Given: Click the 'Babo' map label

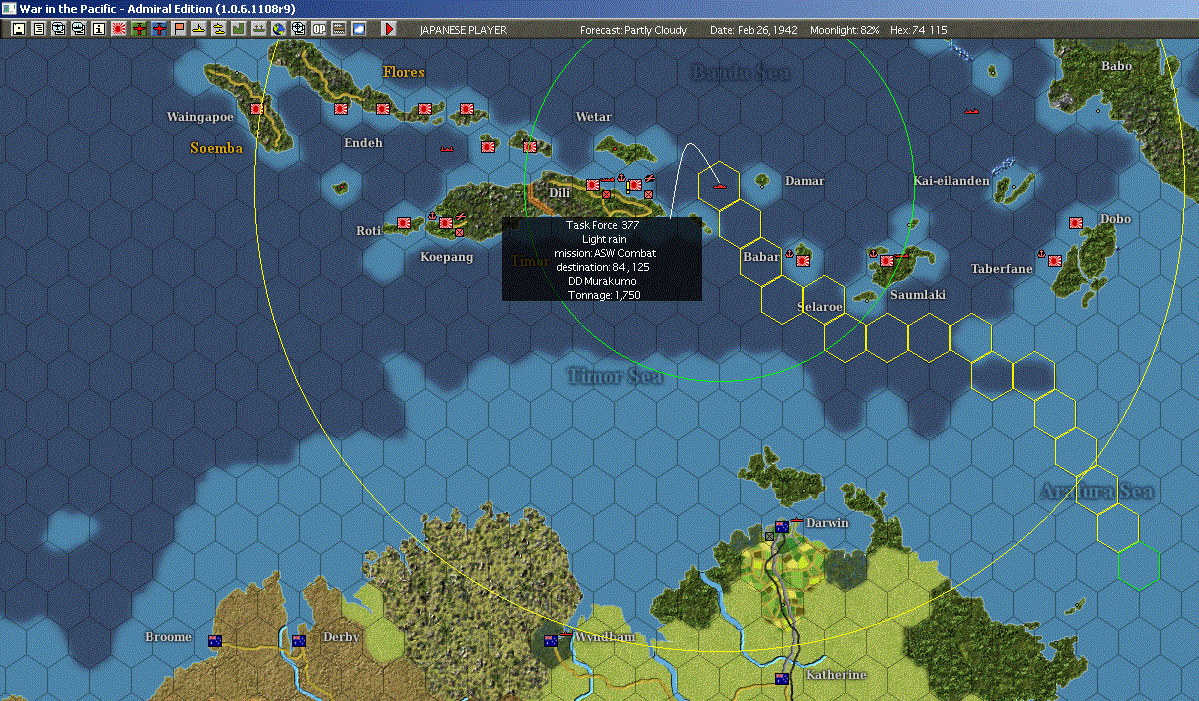Looking at the screenshot, I should pyautogui.click(x=1116, y=66).
